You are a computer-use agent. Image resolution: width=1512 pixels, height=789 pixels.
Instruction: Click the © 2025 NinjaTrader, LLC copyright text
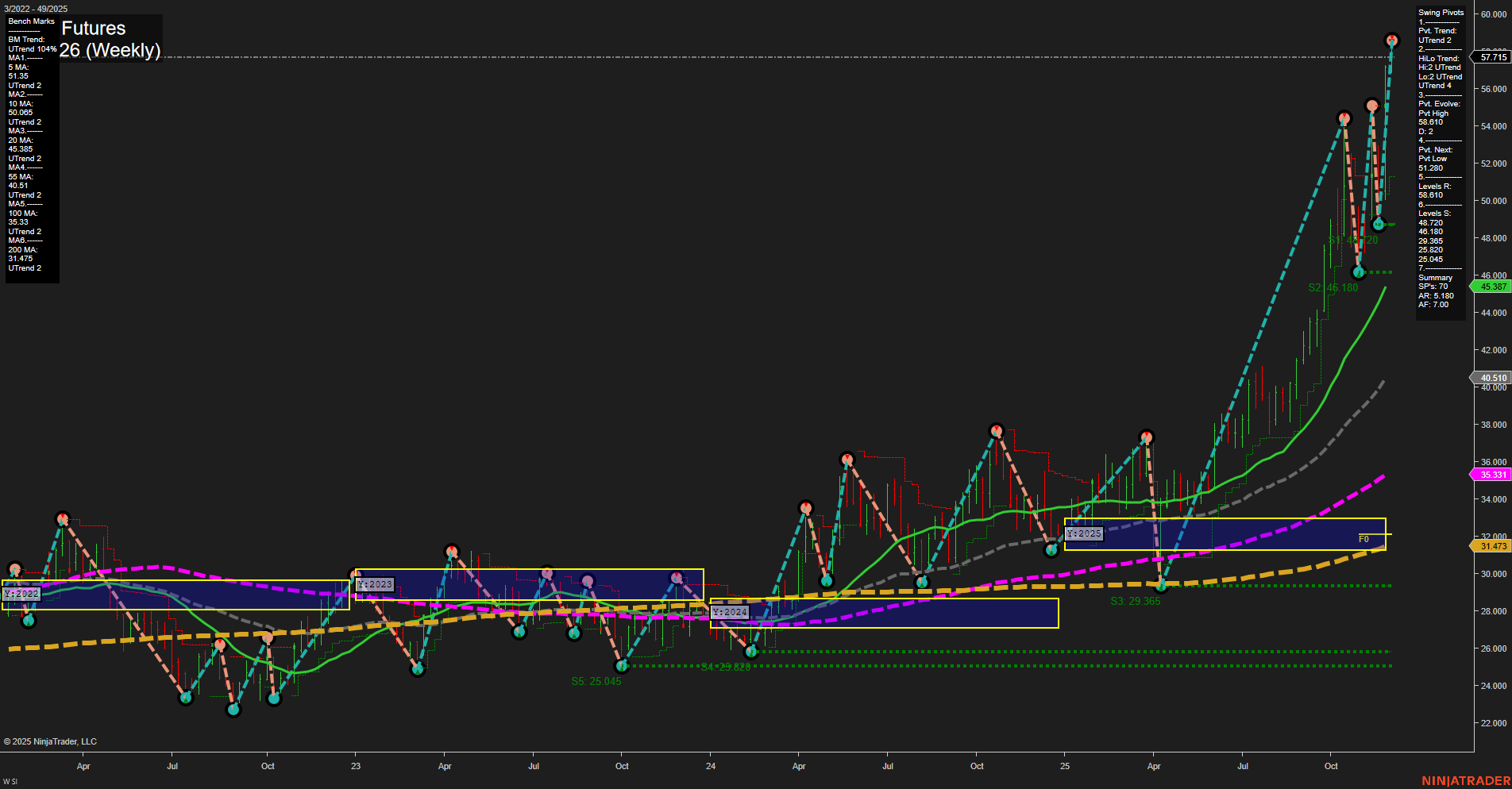point(52,741)
